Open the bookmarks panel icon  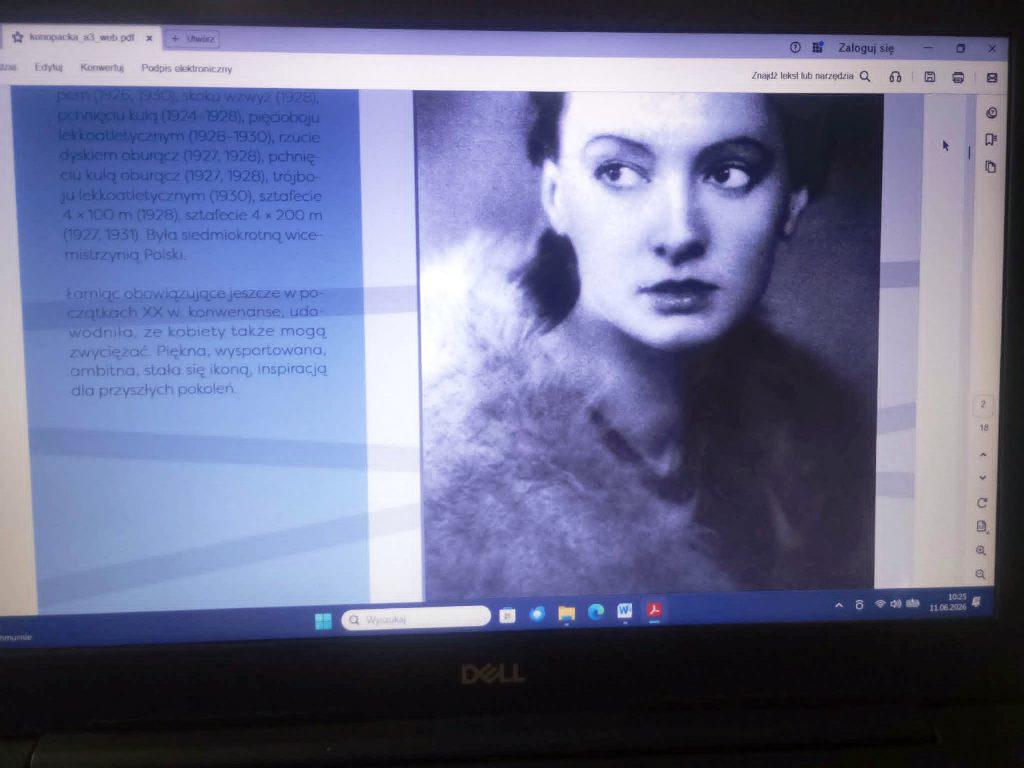pyautogui.click(x=991, y=140)
